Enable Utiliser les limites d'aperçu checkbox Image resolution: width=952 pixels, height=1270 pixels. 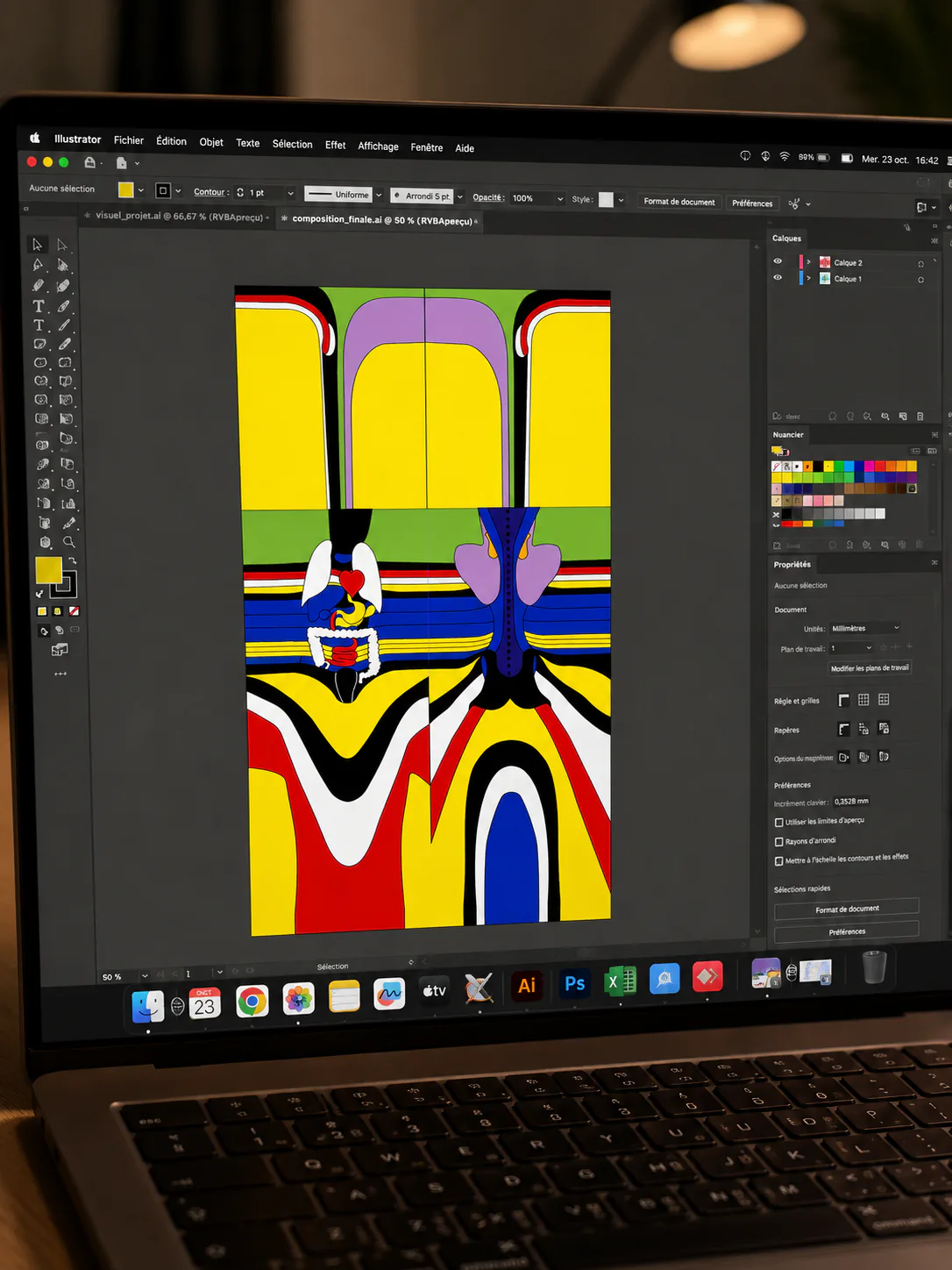pos(779,823)
